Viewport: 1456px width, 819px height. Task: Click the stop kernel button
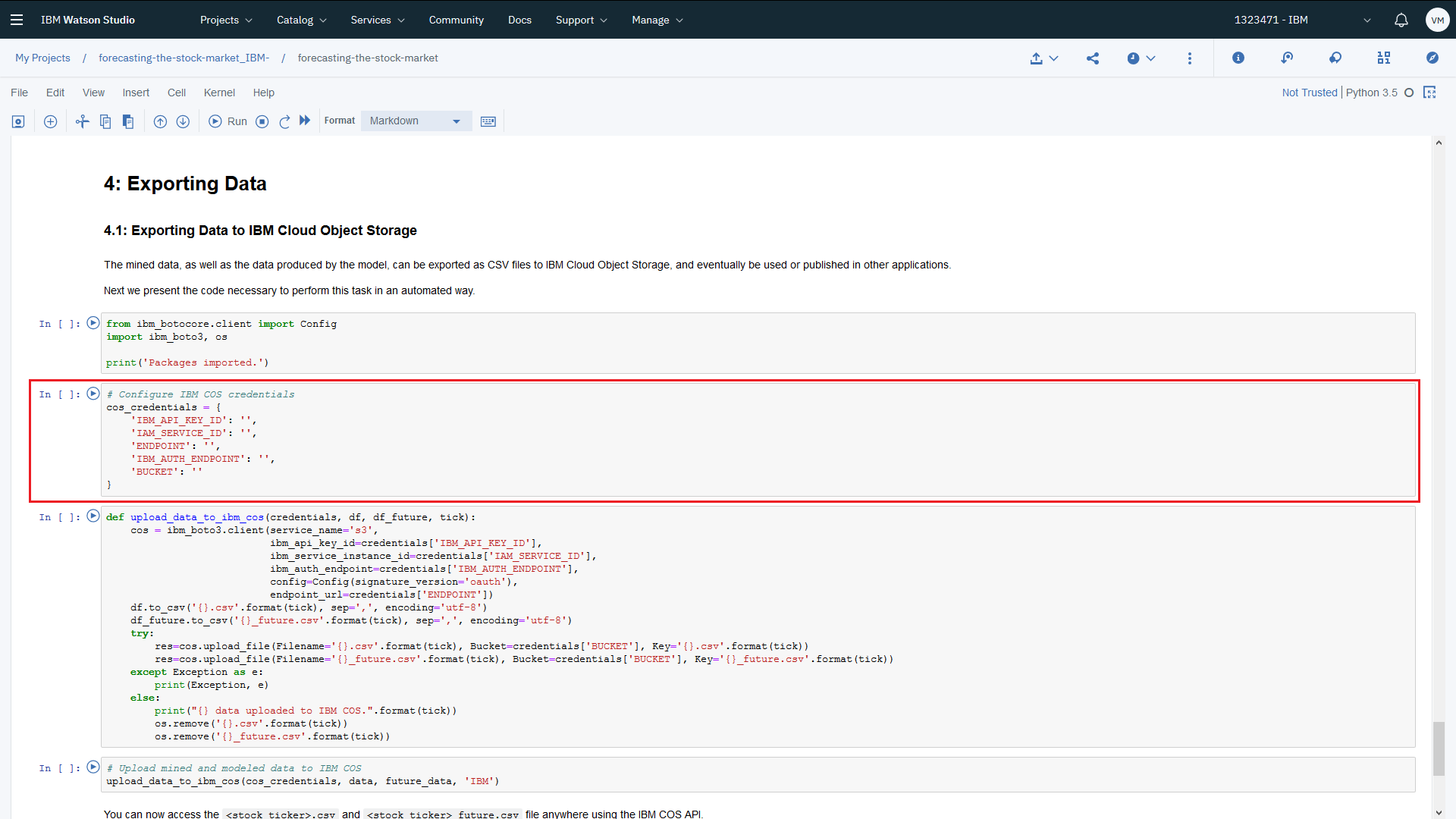262,120
